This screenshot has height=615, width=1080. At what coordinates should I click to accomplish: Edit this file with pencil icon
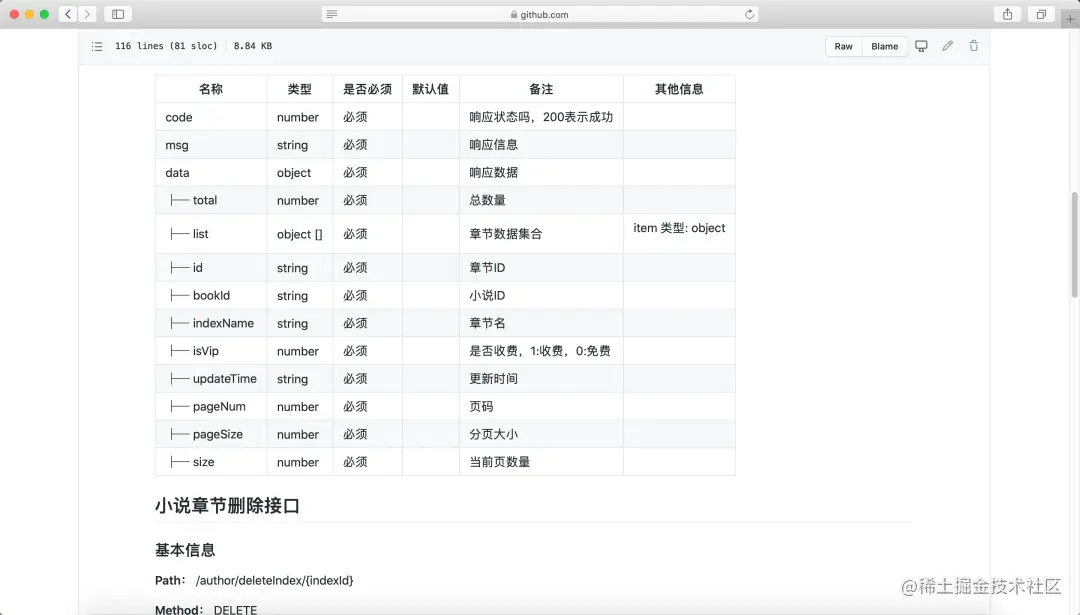pos(948,46)
